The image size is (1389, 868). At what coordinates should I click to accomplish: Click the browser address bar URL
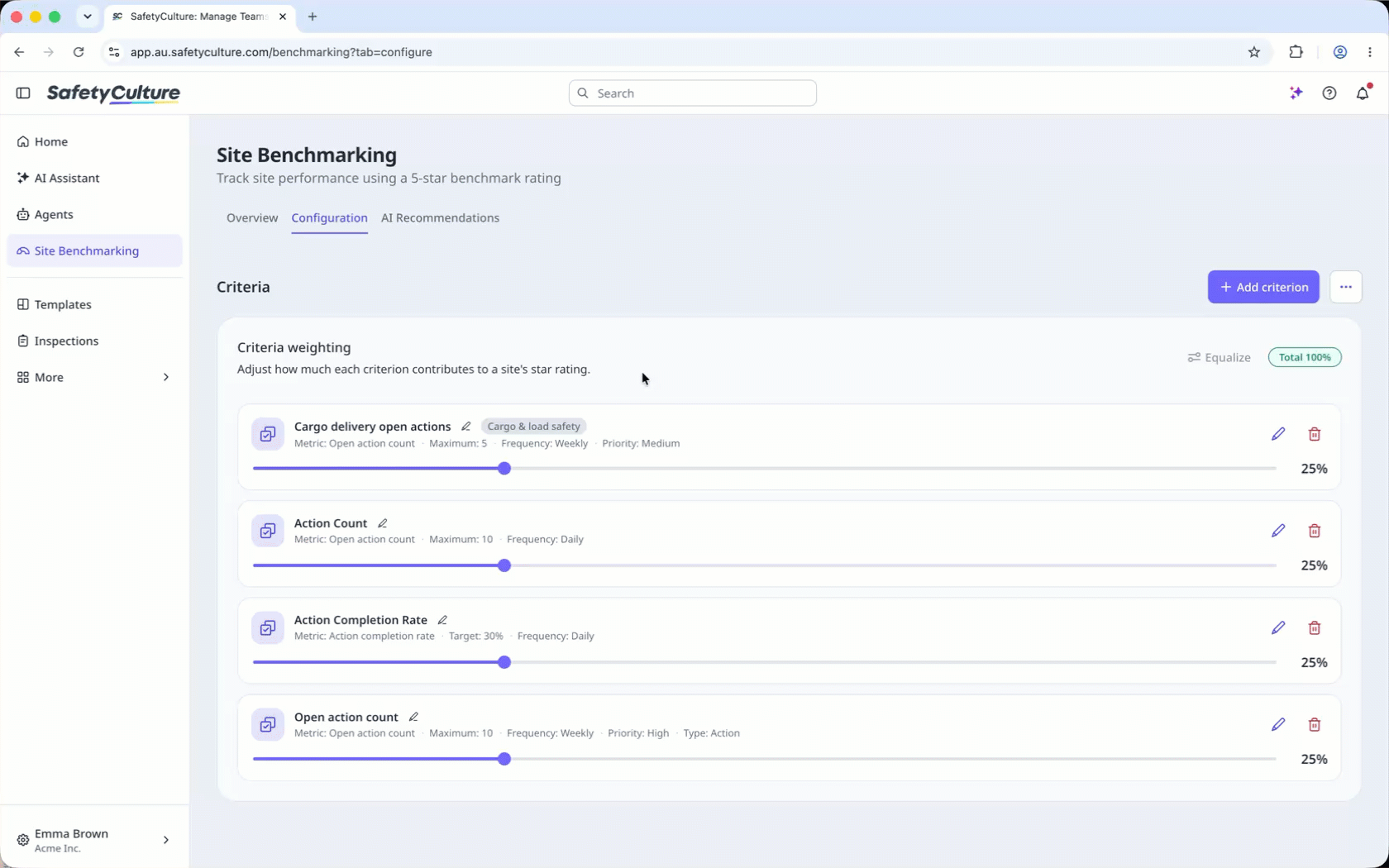pyautogui.click(x=281, y=52)
